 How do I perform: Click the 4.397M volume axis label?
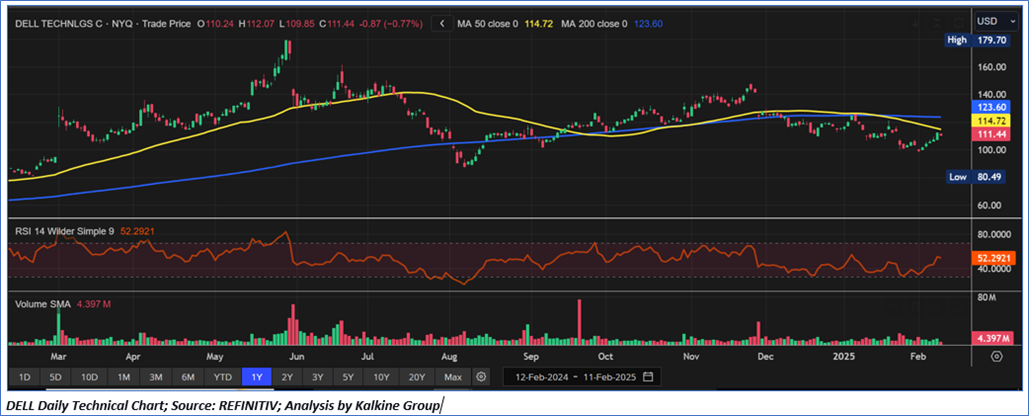click(x=994, y=339)
